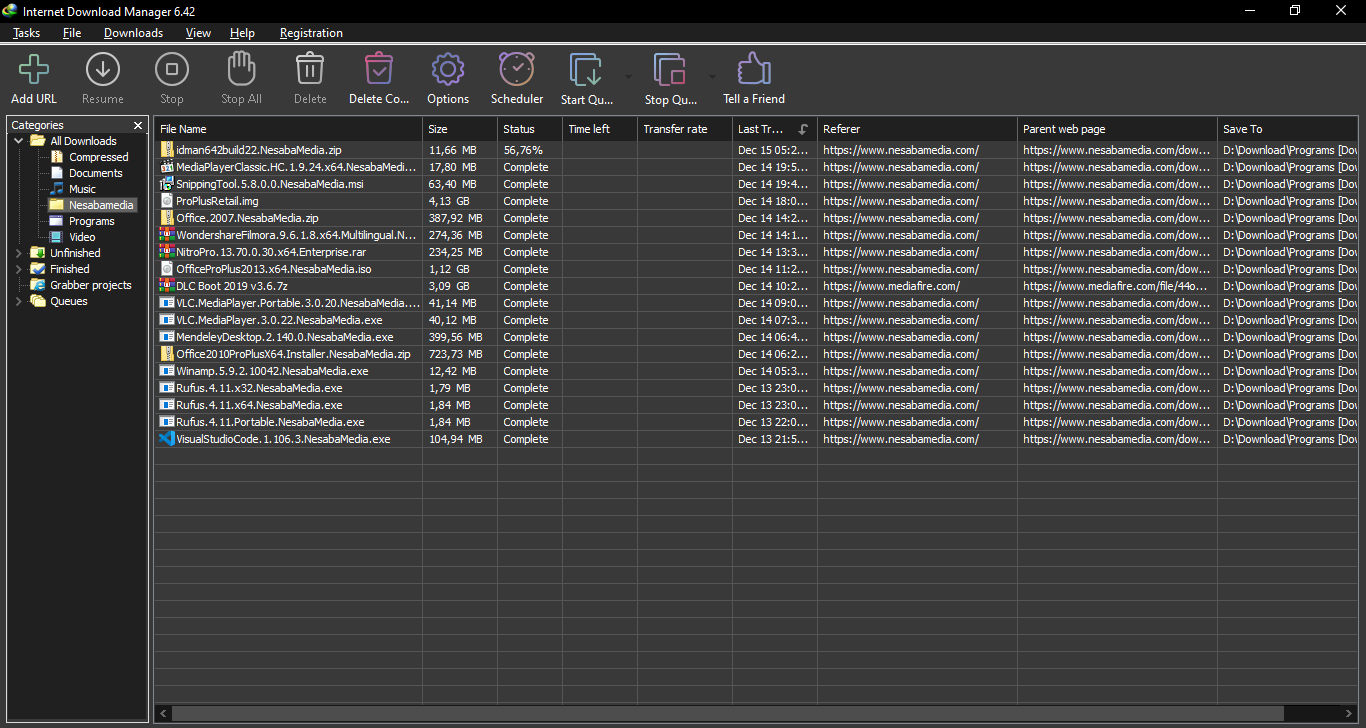Select Office.2007.NesabaMedia.zip row

pos(756,218)
